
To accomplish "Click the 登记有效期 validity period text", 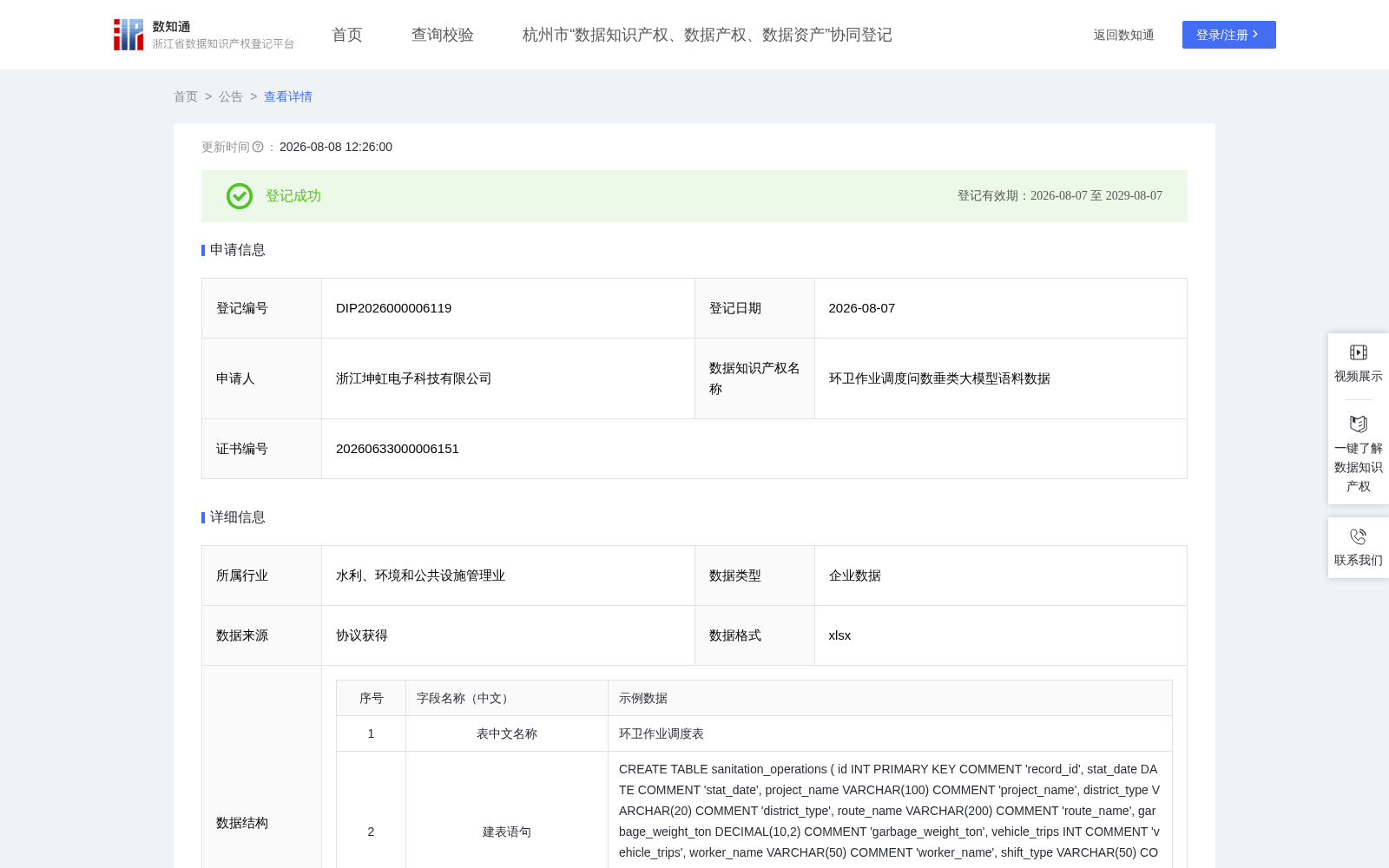I will click(x=1060, y=196).
